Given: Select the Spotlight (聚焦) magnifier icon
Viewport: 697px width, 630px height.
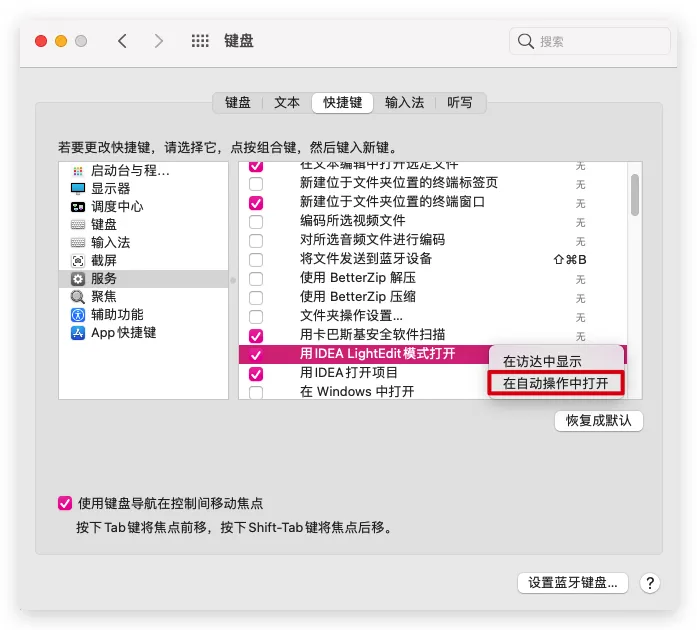Looking at the screenshot, I should click(78, 297).
